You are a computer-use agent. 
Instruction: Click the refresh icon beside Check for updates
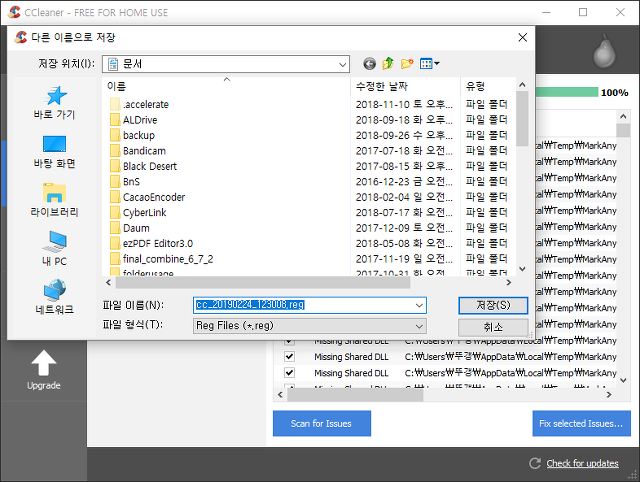(x=535, y=463)
